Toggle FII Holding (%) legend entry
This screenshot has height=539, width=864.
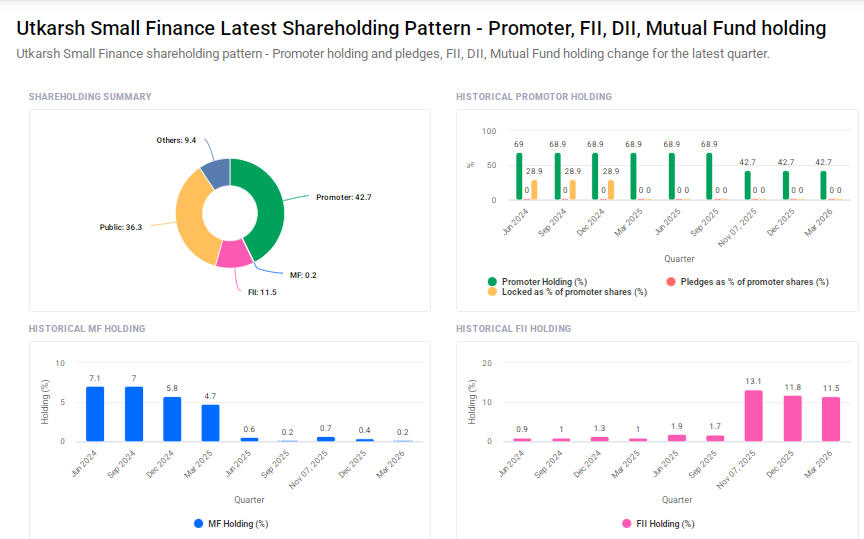coord(658,524)
